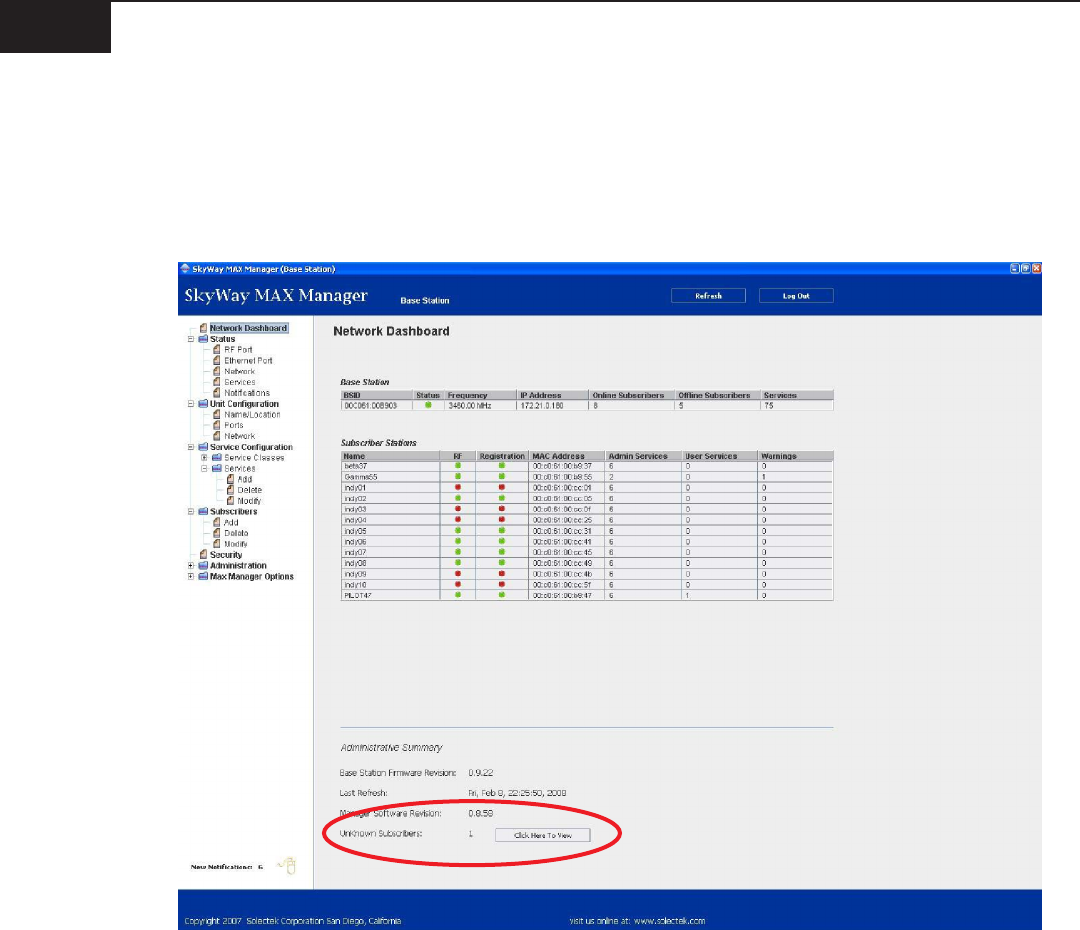This screenshot has height=930, width=1080.
Task: Click the Administration folder icon
Action: (203, 566)
